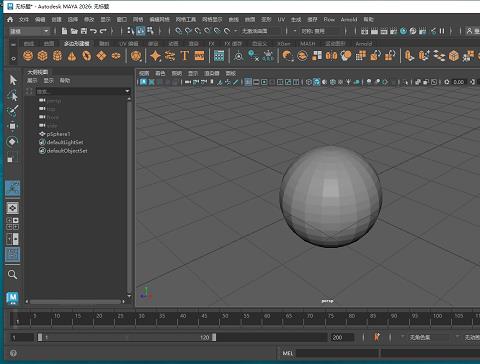Switch to four view layout icon
This screenshot has height=364, width=480.
[x=13, y=224]
